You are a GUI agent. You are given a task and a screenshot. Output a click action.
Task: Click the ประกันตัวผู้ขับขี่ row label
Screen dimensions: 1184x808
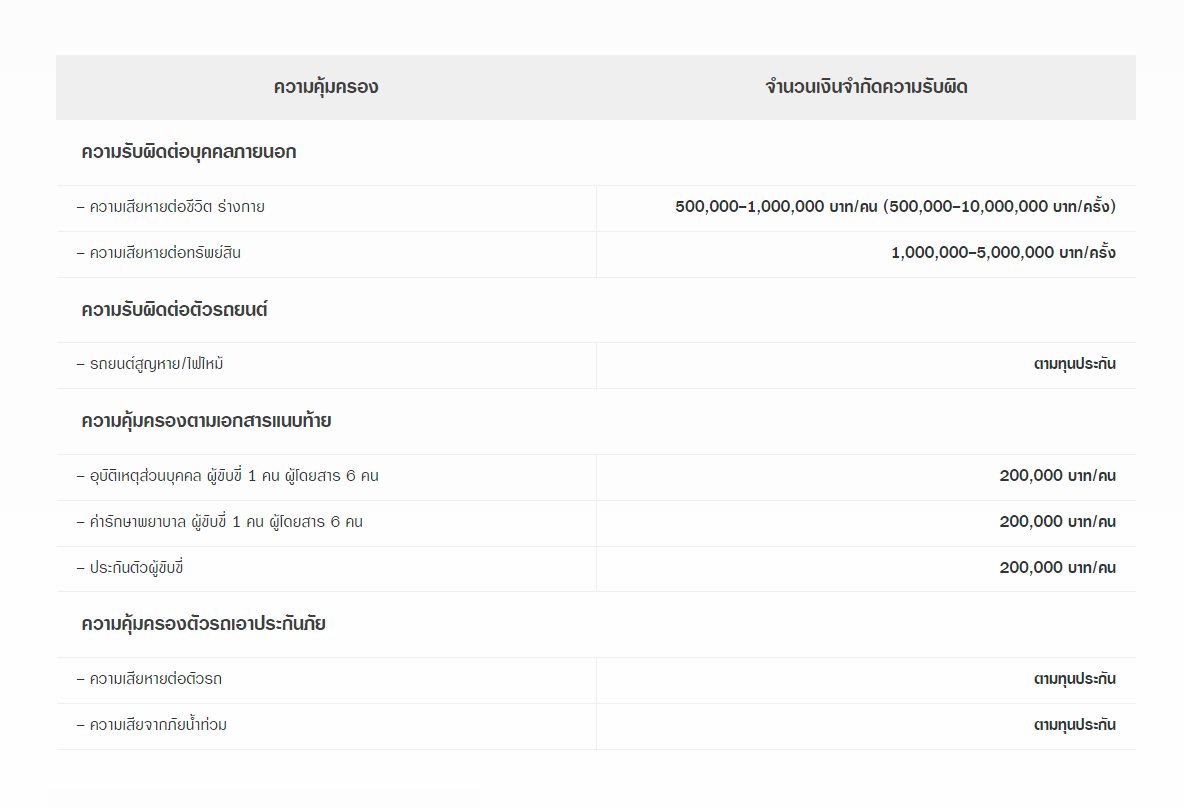point(131,568)
